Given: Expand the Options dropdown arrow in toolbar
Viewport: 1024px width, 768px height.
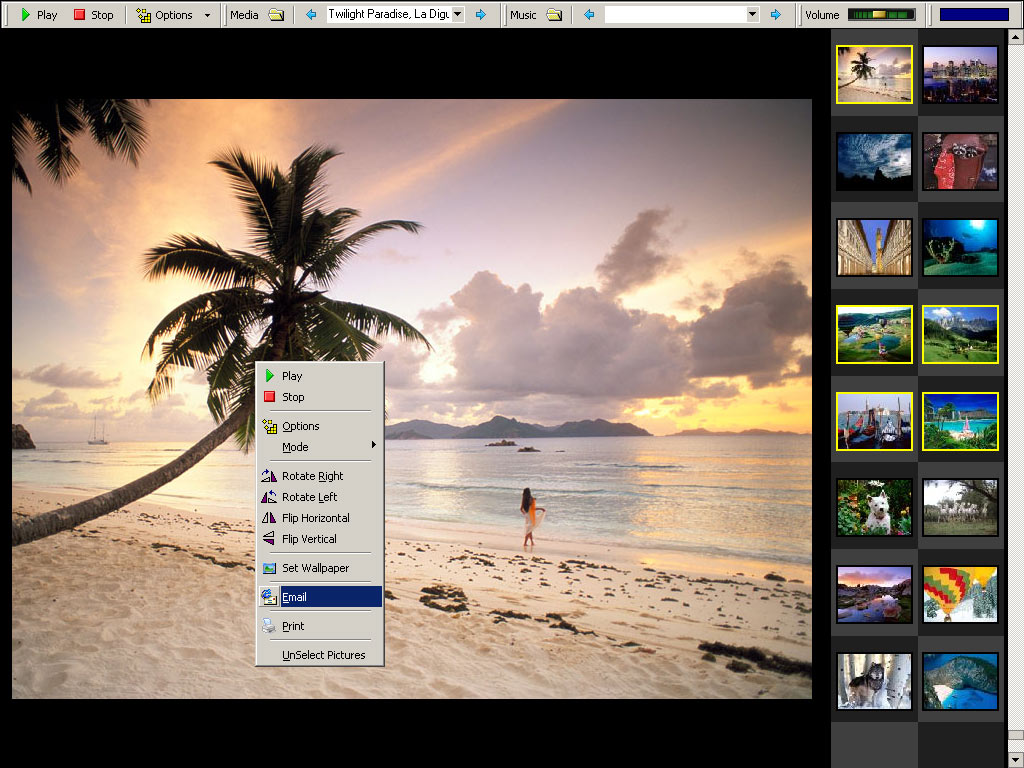Looking at the screenshot, I should point(207,15).
